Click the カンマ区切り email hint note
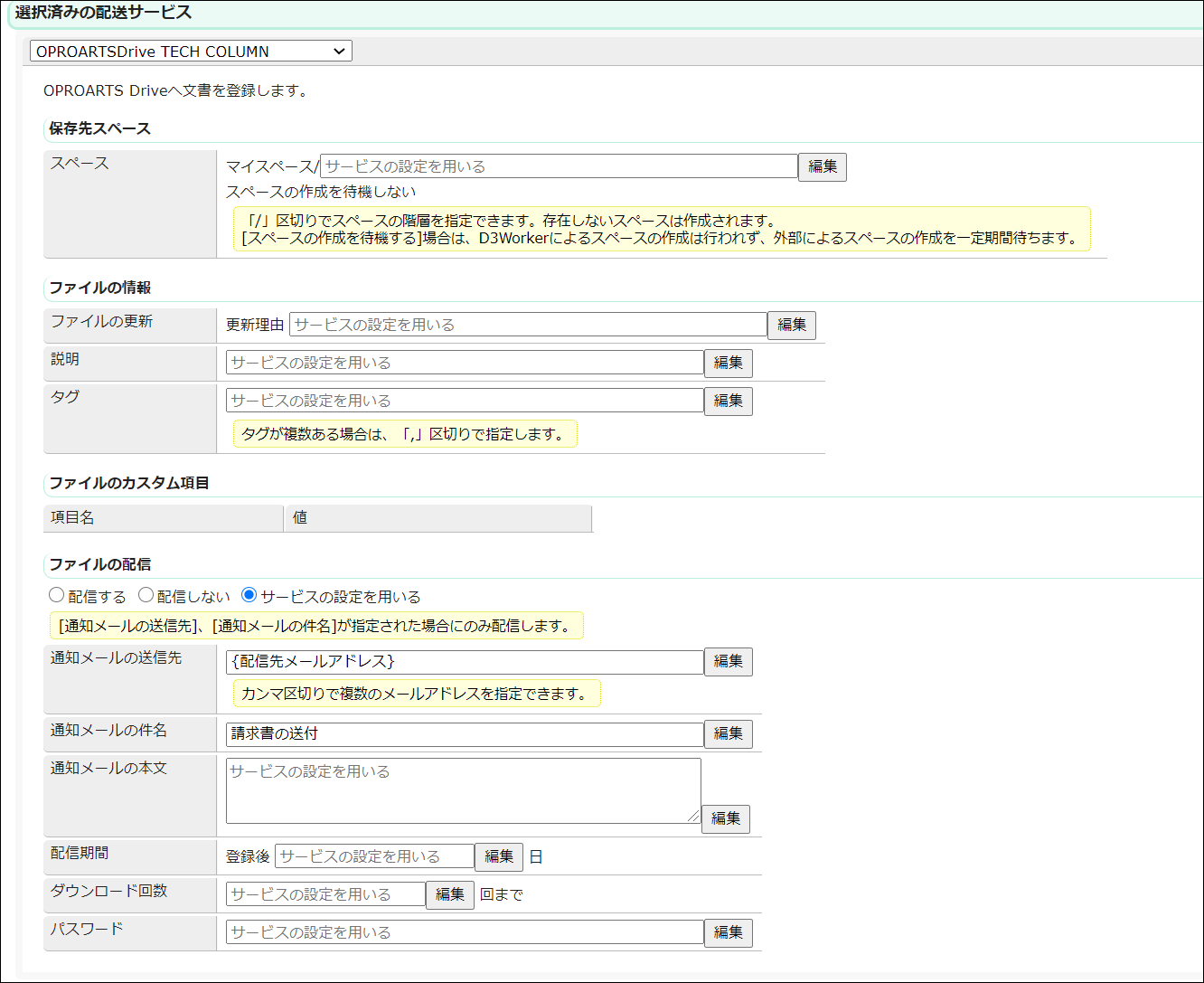The width and height of the screenshot is (1204, 983). tap(417, 694)
